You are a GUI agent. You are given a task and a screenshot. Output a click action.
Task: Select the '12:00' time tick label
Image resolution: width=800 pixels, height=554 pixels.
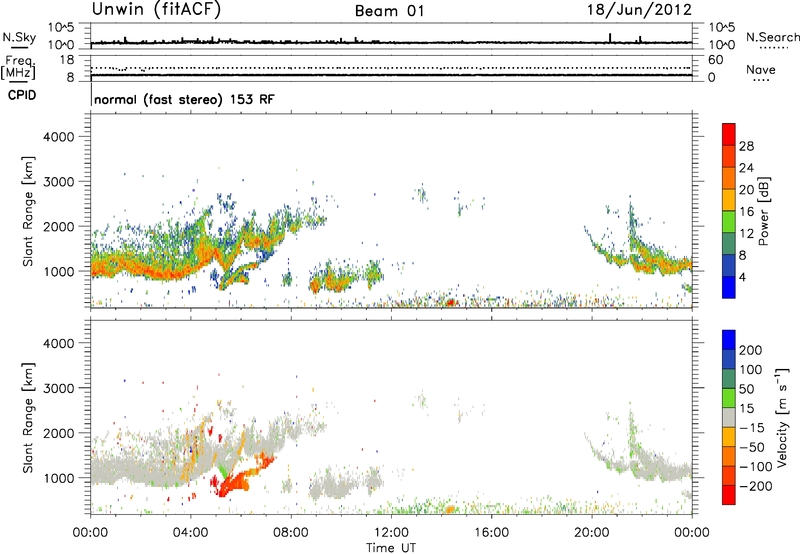pyautogui.click(x=391, y=533)
